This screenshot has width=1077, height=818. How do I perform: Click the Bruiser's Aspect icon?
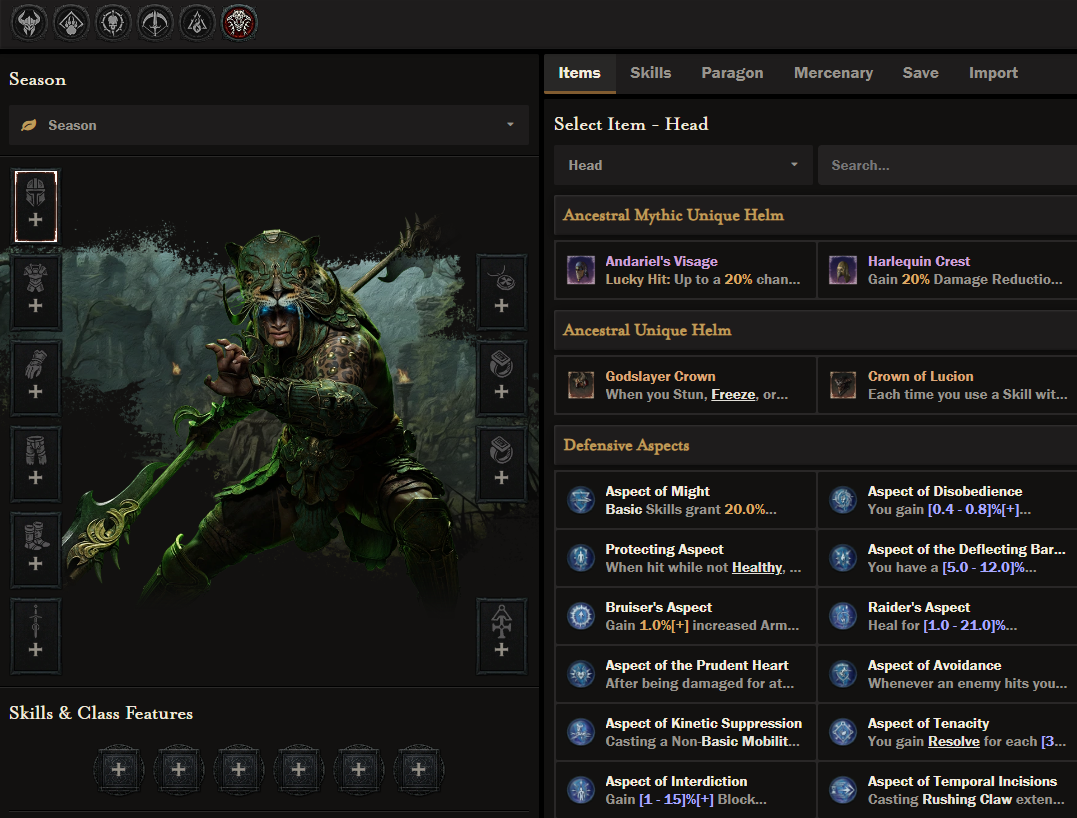[x=580, y=616]
